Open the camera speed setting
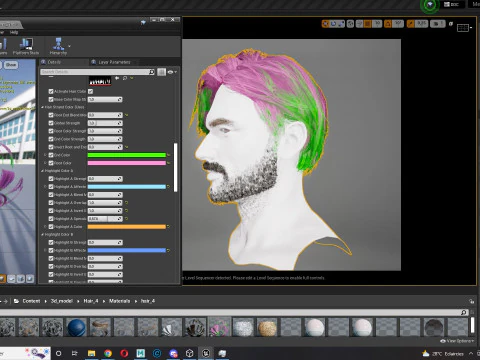The height and width of the screenshot is (360, 480). click(x=438, y=24)
